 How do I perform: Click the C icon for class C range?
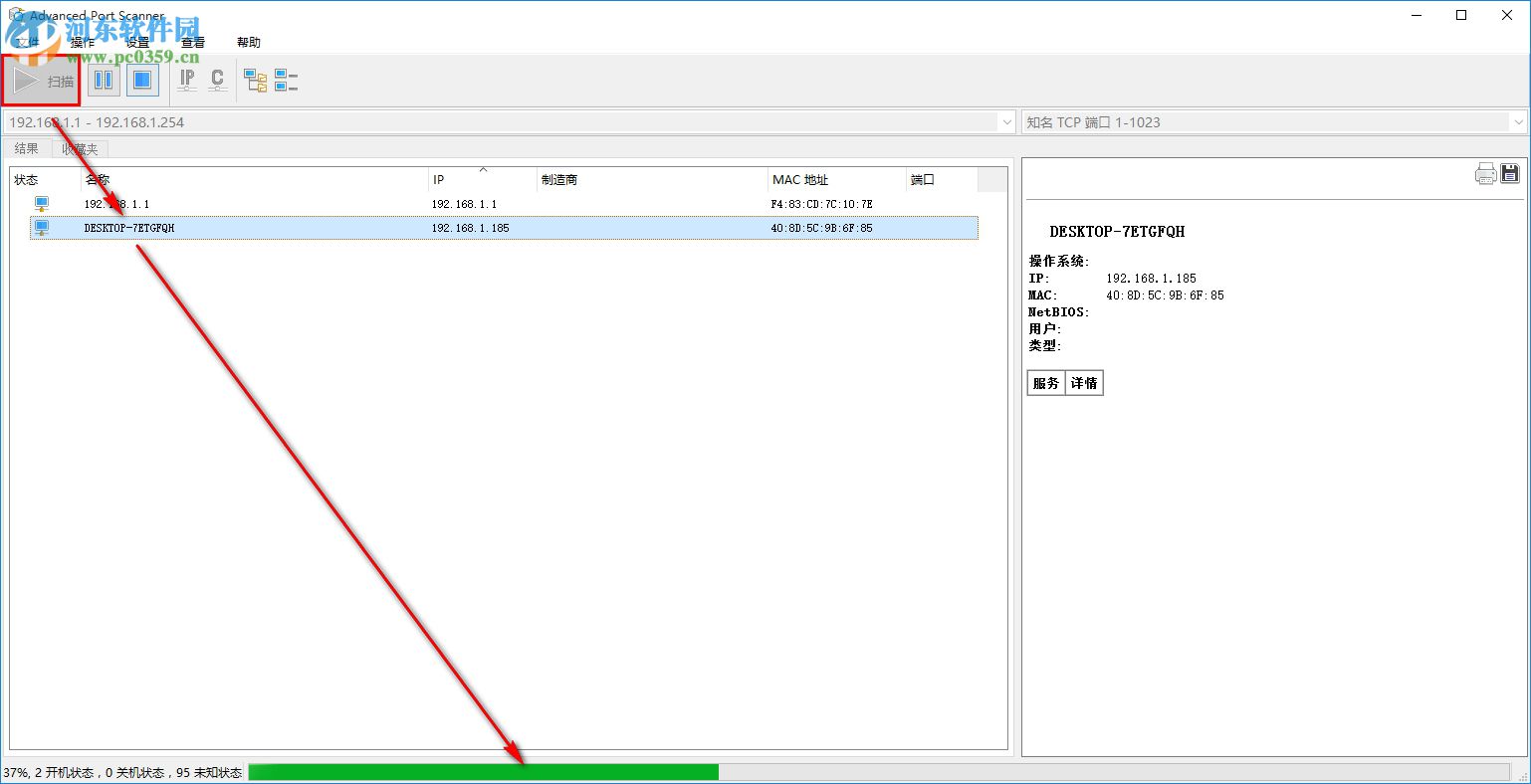tap(217, 80)
